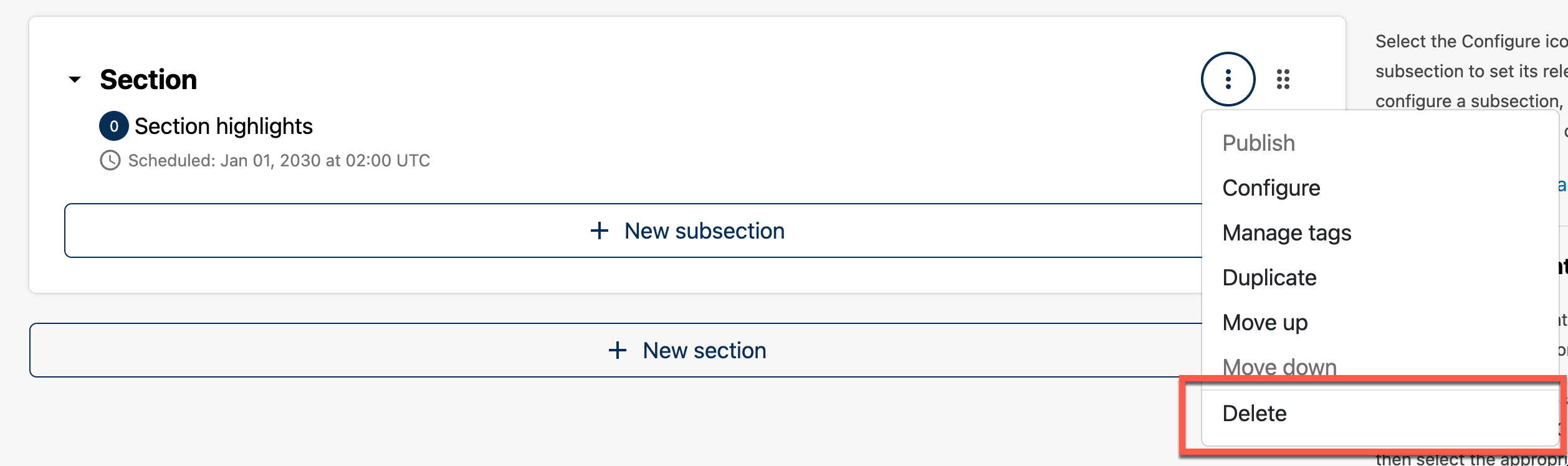Click the Section title heading
This screenshot has height=466, width=1568.
[x=148, y=80]
